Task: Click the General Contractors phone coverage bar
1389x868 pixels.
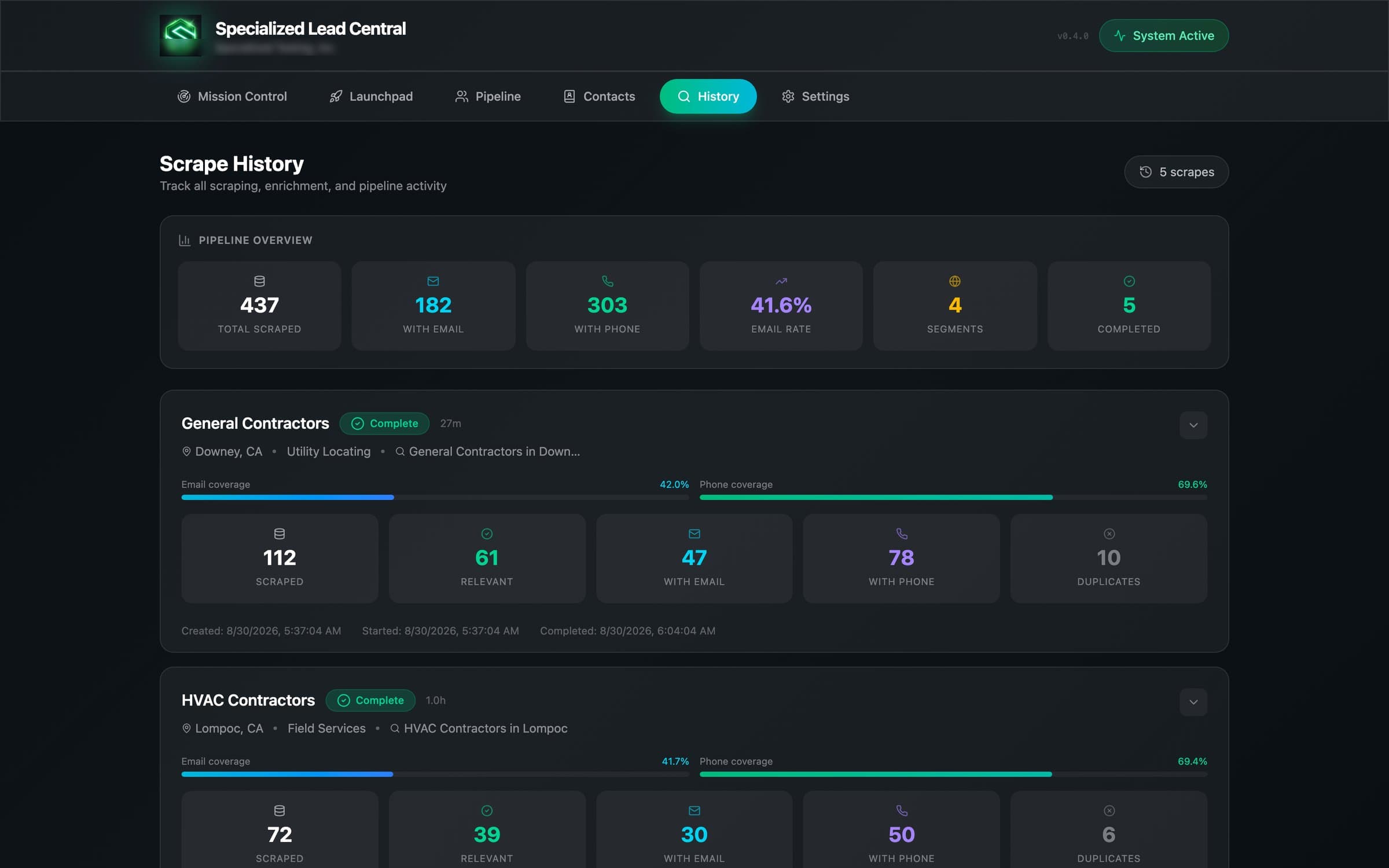Action: coord(954,498)
